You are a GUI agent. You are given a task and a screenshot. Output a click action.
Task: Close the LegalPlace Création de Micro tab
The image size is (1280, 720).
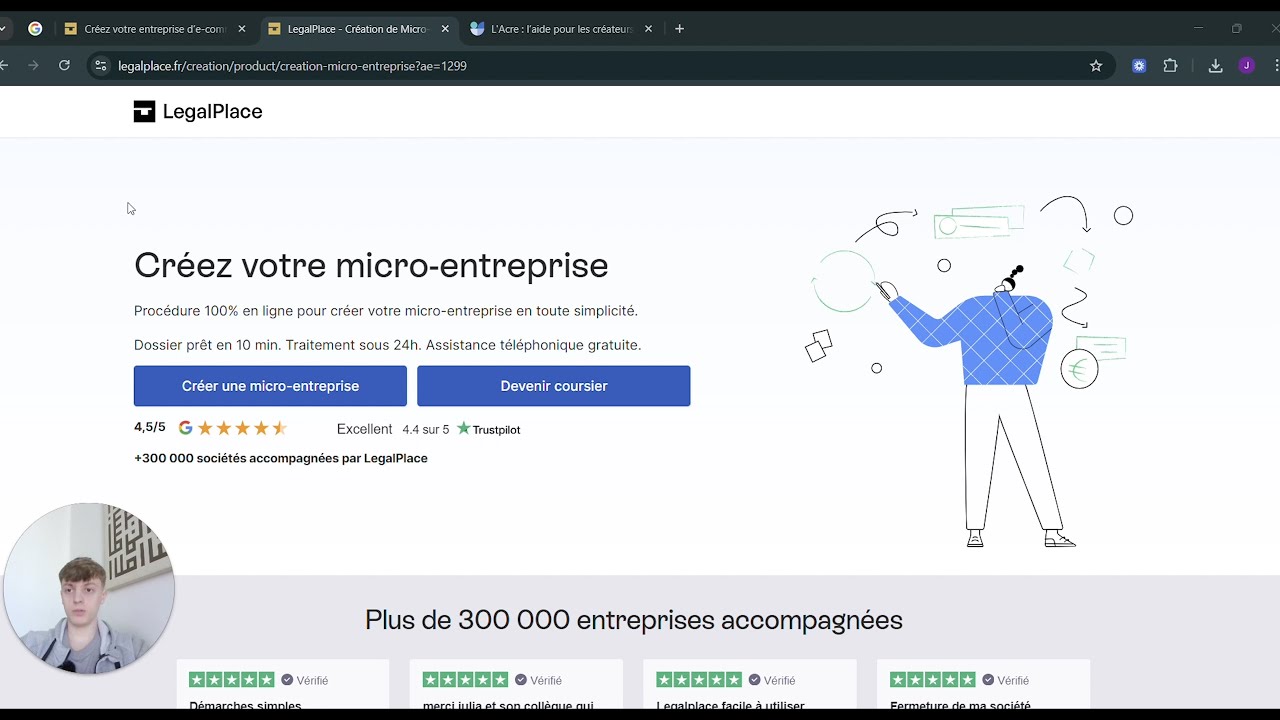pyautogui.click(x=445, y=29)
